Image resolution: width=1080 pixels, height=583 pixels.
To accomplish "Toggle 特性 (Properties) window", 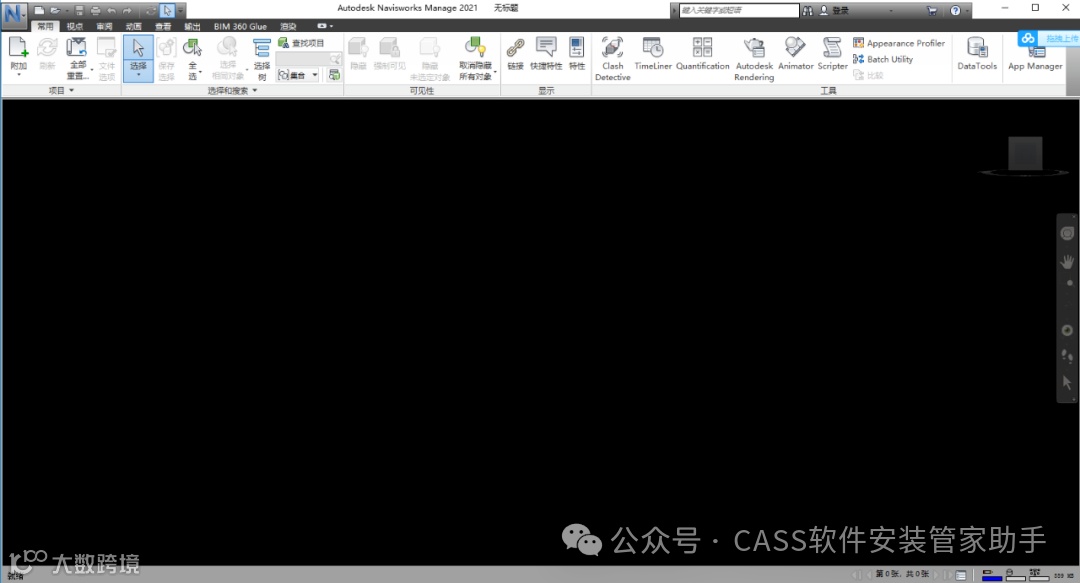I will coord(577,54).
